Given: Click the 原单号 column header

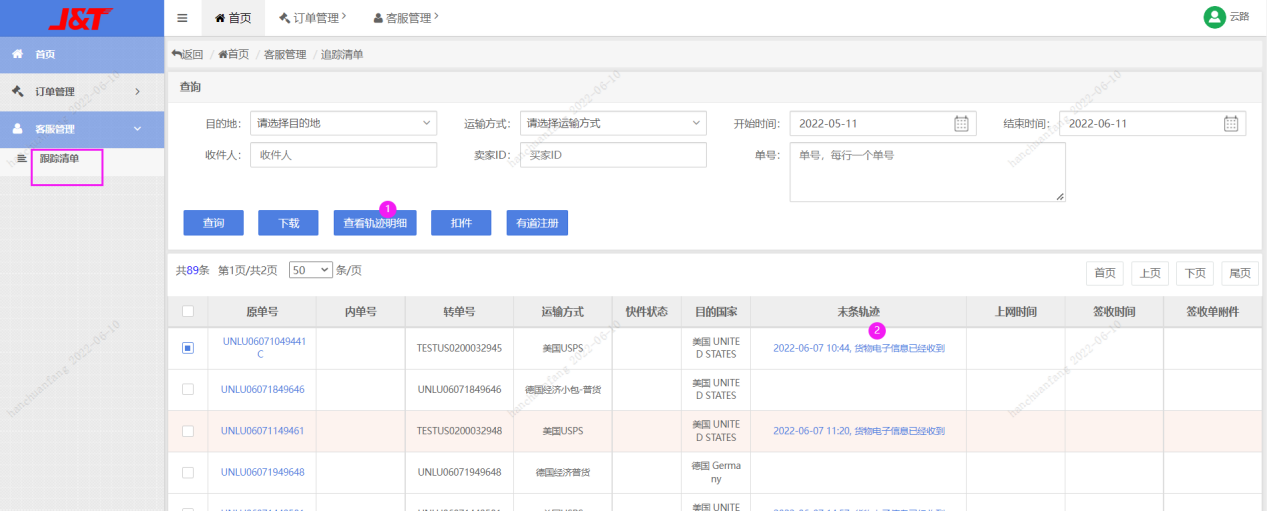Looking at the screenshot, I should [262, 312].
